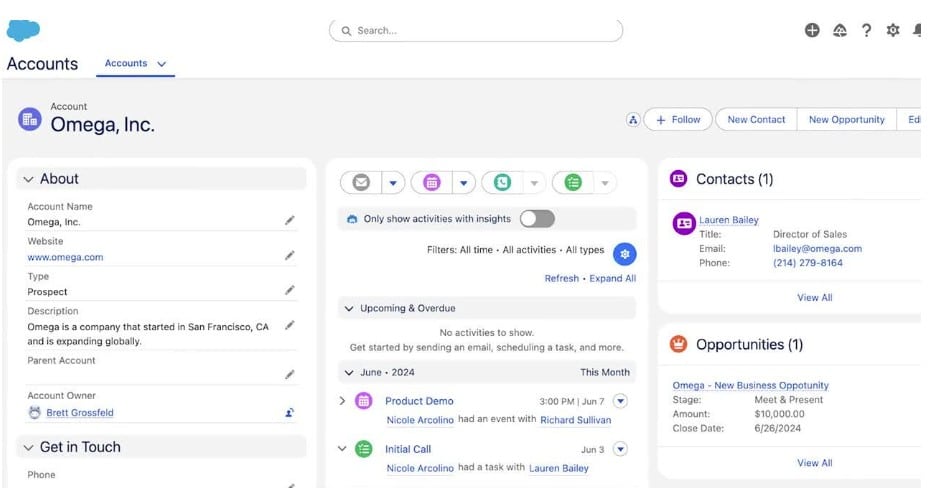The image size is (951, 488).
Task: Click the new event calendar icon
Action: pos(431,182)
